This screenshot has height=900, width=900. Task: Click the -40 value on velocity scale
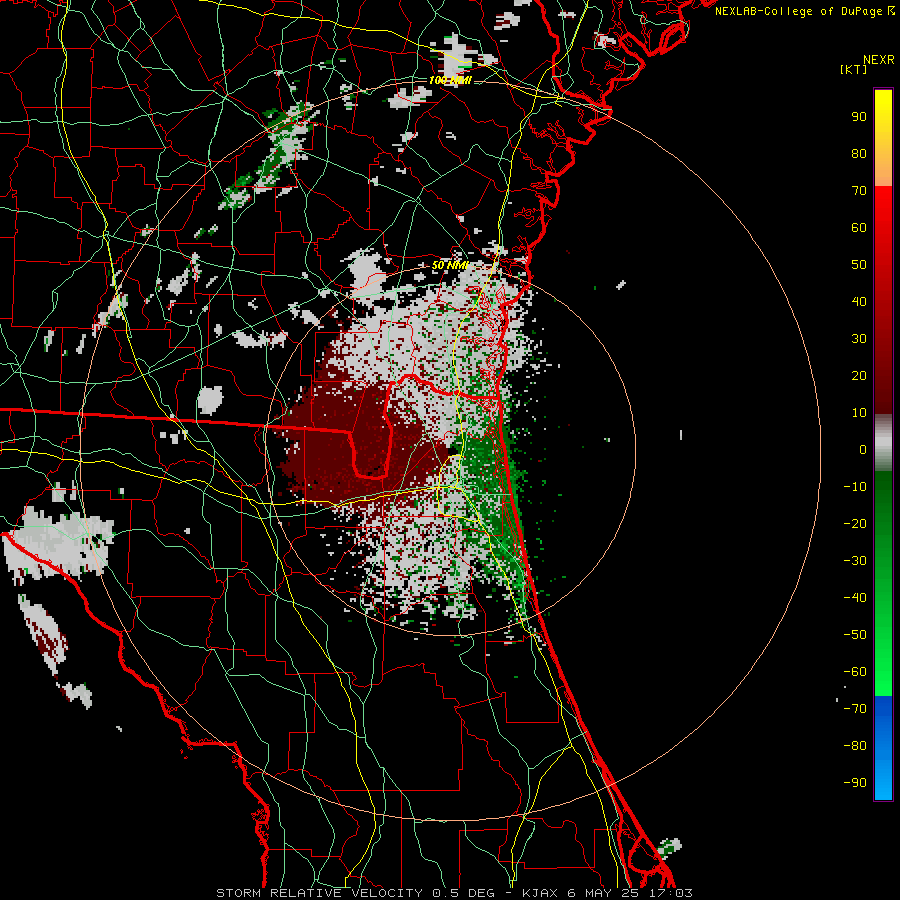[x=855, y=598]
